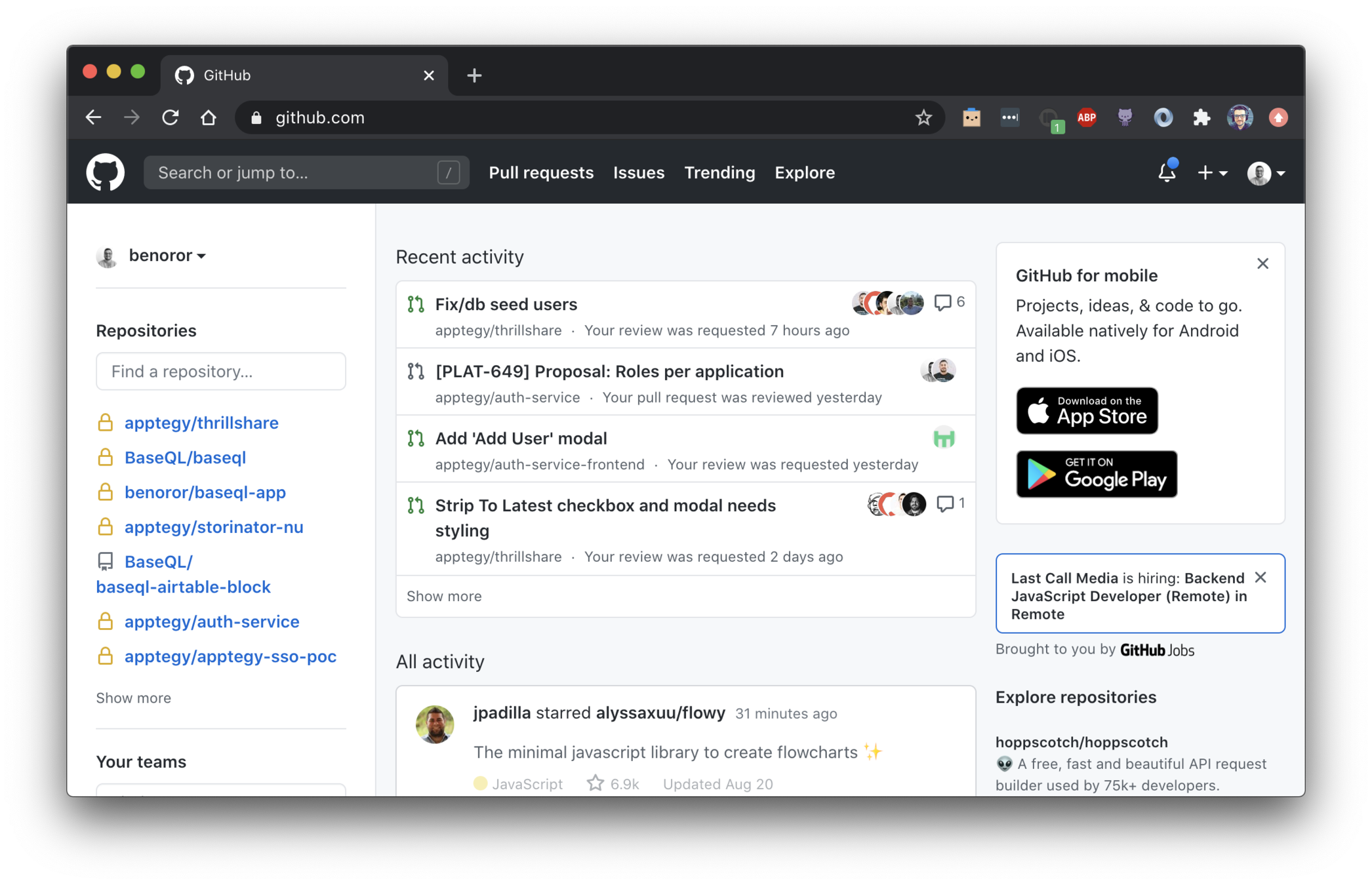
Task: Click Show more under Recent activity
Action: click(444, 596)
